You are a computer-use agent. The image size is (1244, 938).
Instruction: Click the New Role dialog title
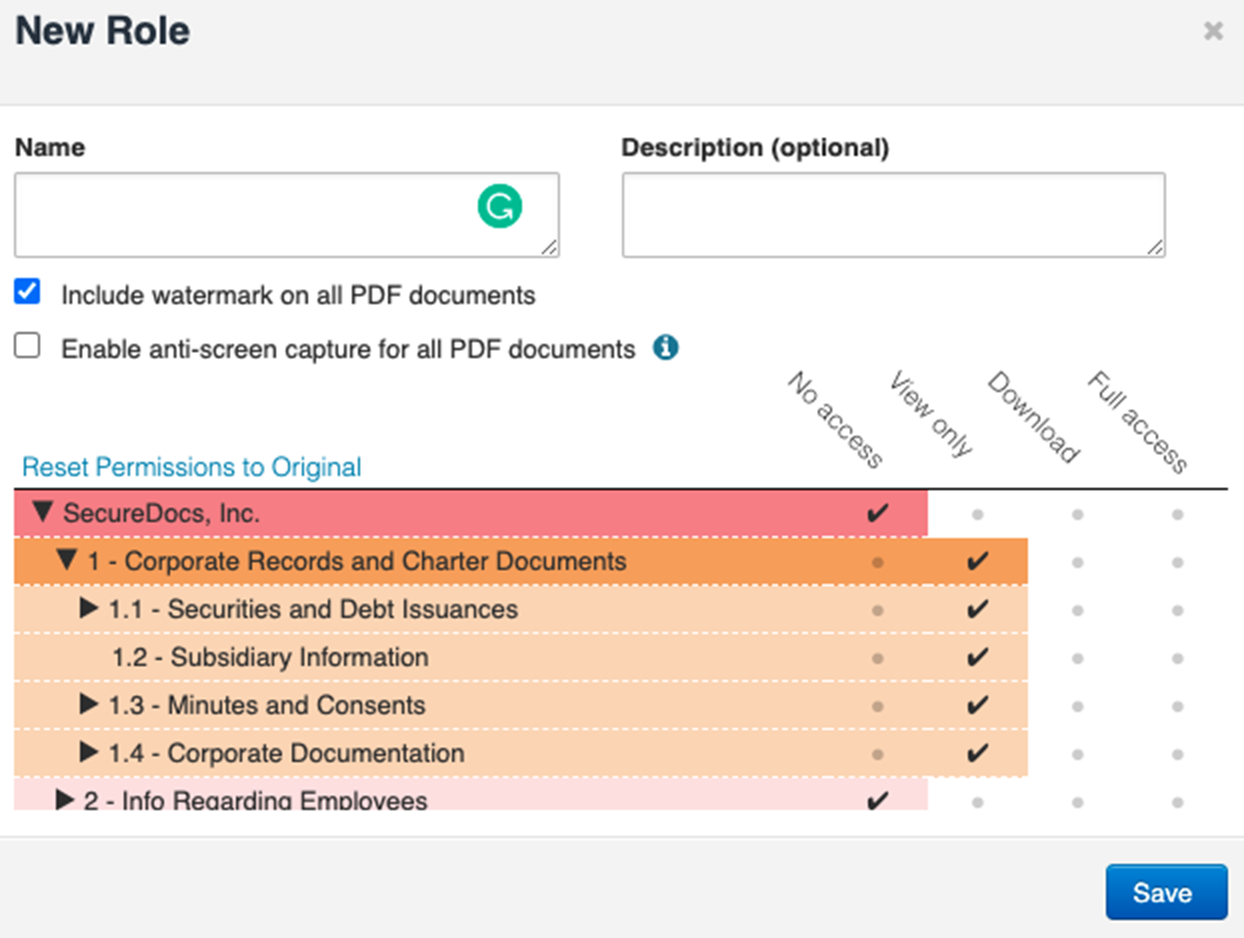pyautogui.click(x=103, y=31)
